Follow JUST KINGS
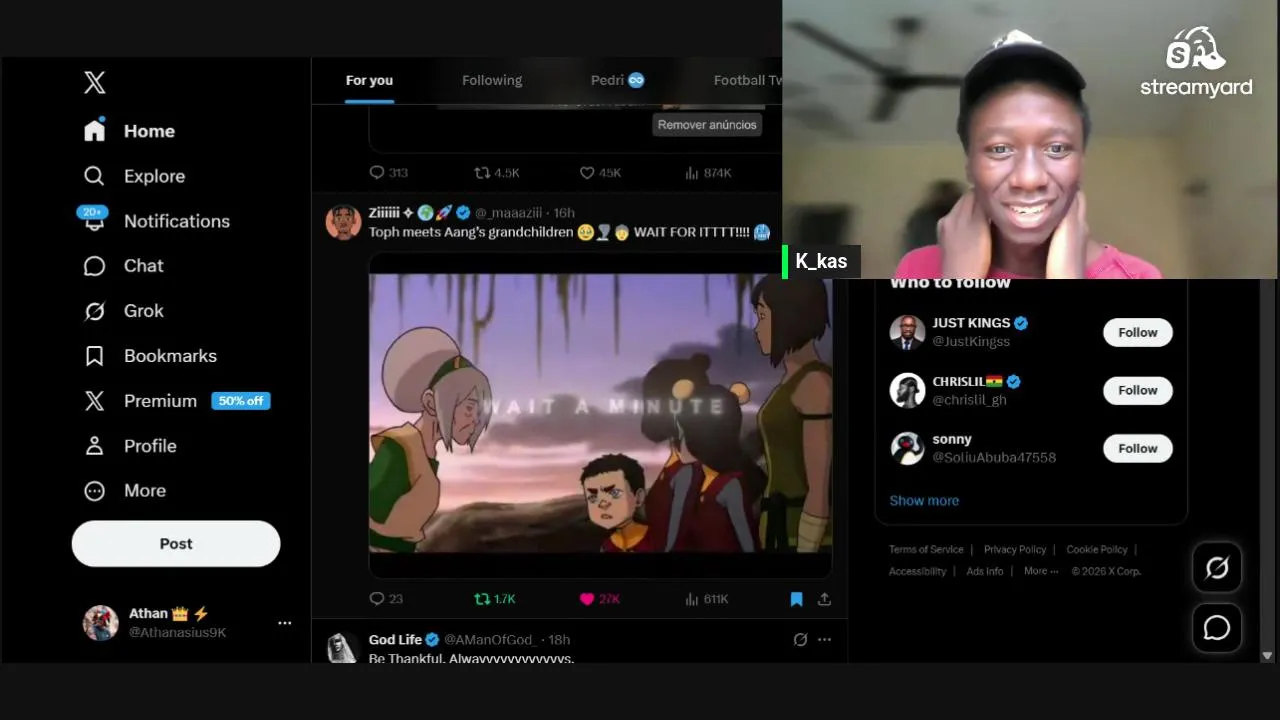The image size is (1280, 720). tap(1138, 333)
